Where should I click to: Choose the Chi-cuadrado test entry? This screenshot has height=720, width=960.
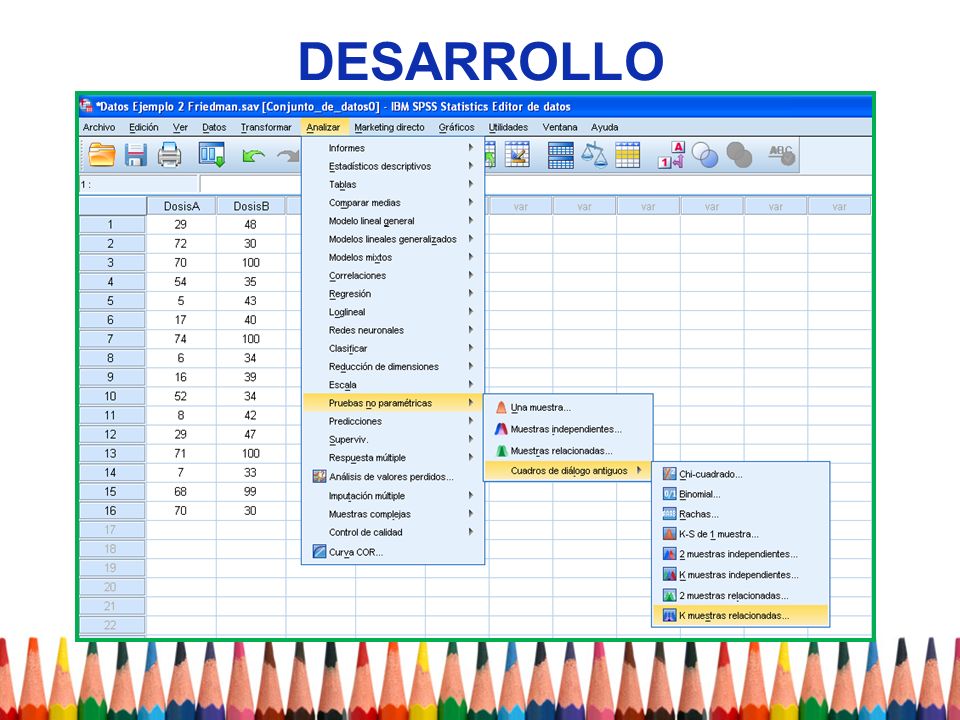741,474
